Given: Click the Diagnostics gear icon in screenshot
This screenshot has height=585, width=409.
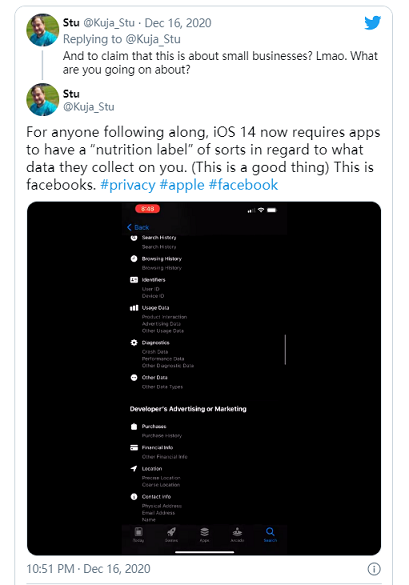Looking at the screenshot, I should click(x=134, y=342).
